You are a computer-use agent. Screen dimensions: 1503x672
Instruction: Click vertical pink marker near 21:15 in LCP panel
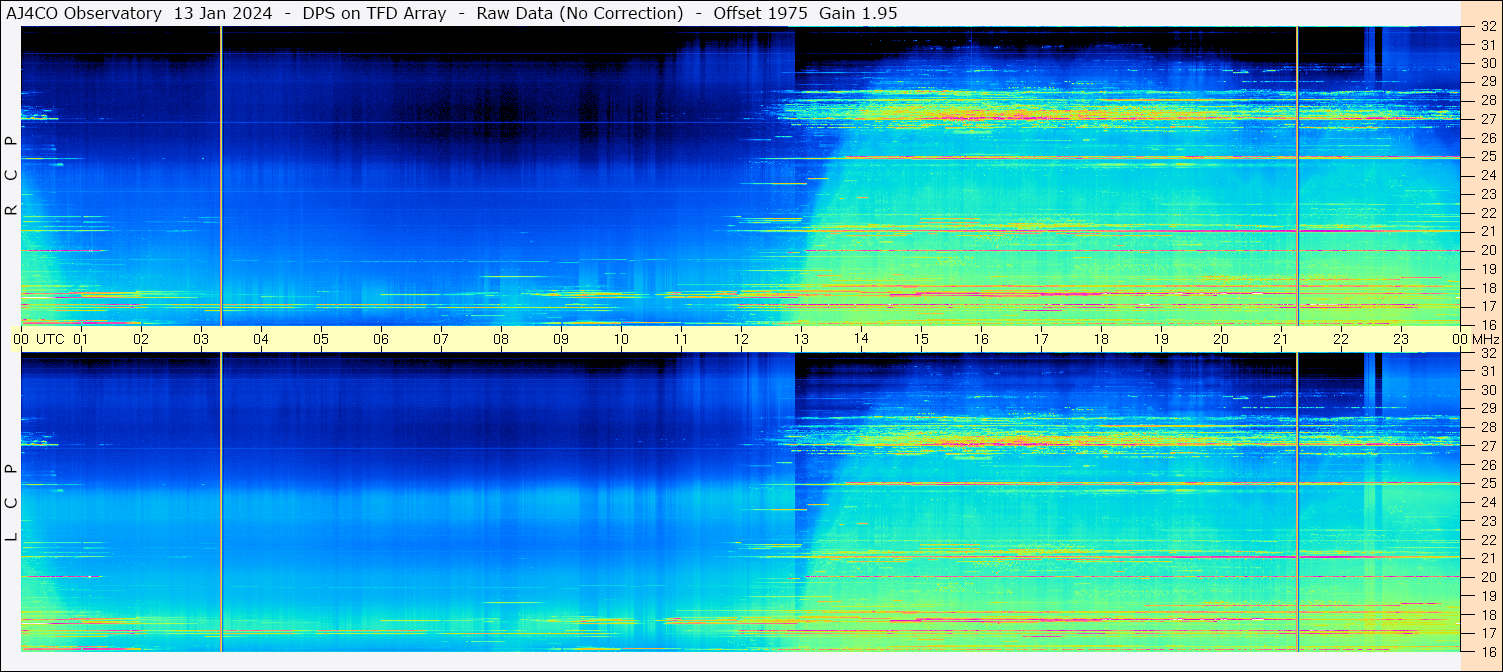click(x=1297, y=500)
